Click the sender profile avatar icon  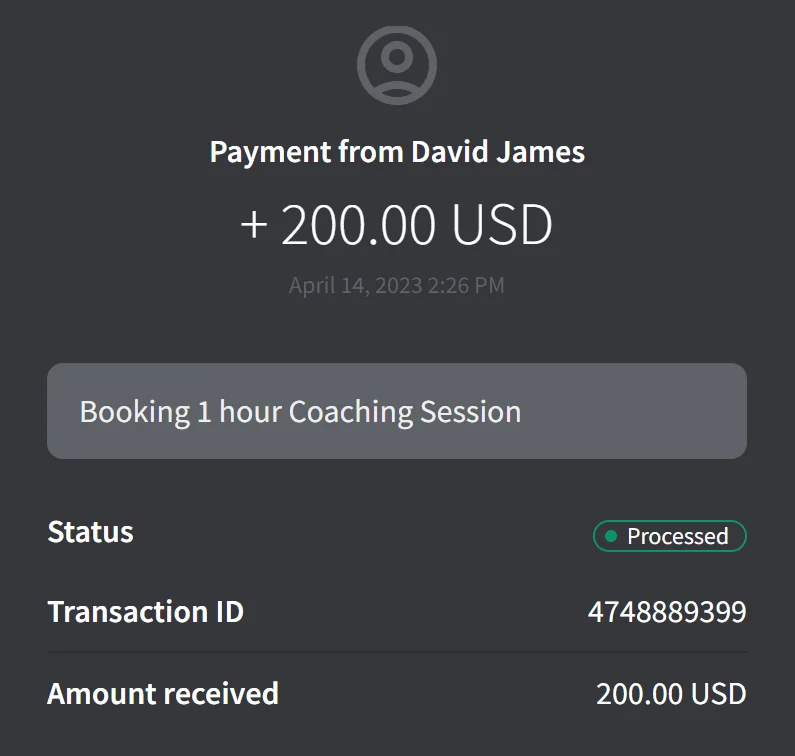[397, 65]
